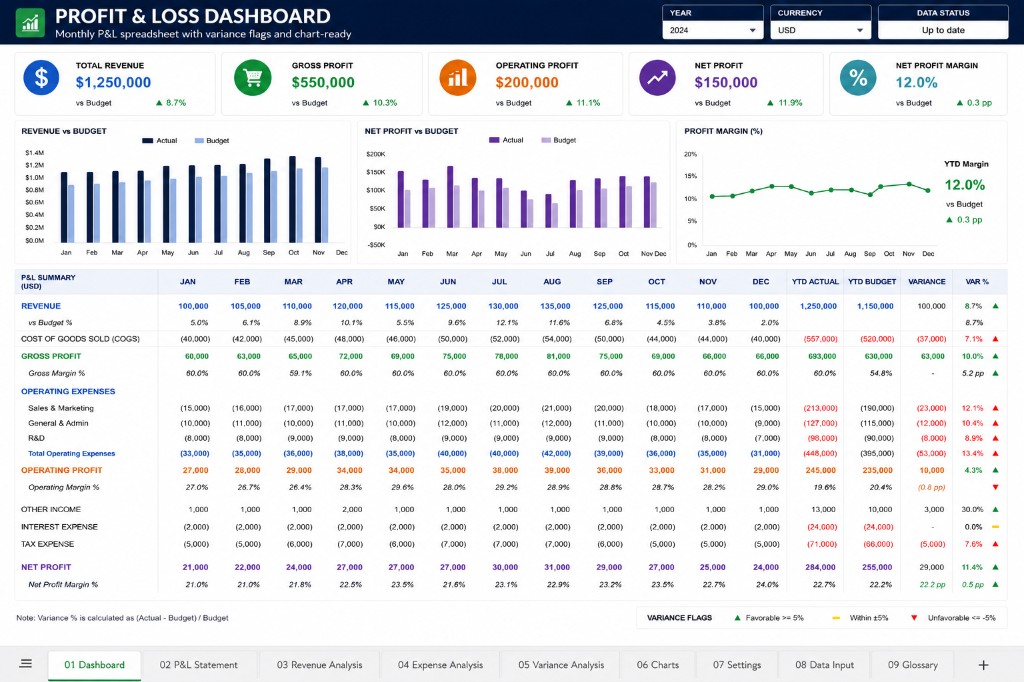Click the green favorable flag in Revenue row
1024x682 pixels.
pos(995,306)
